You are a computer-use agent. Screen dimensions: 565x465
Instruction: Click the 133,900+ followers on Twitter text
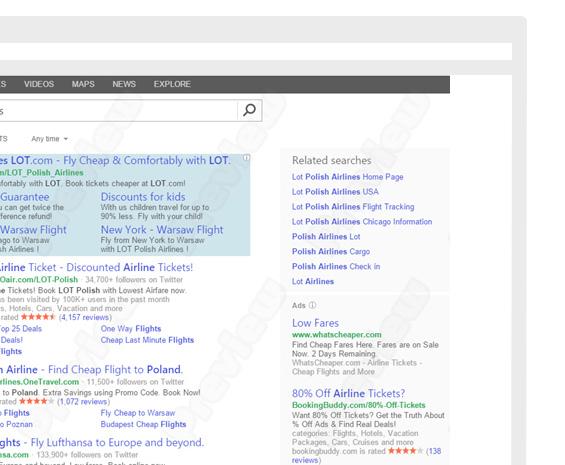click(x=87, y=455)
